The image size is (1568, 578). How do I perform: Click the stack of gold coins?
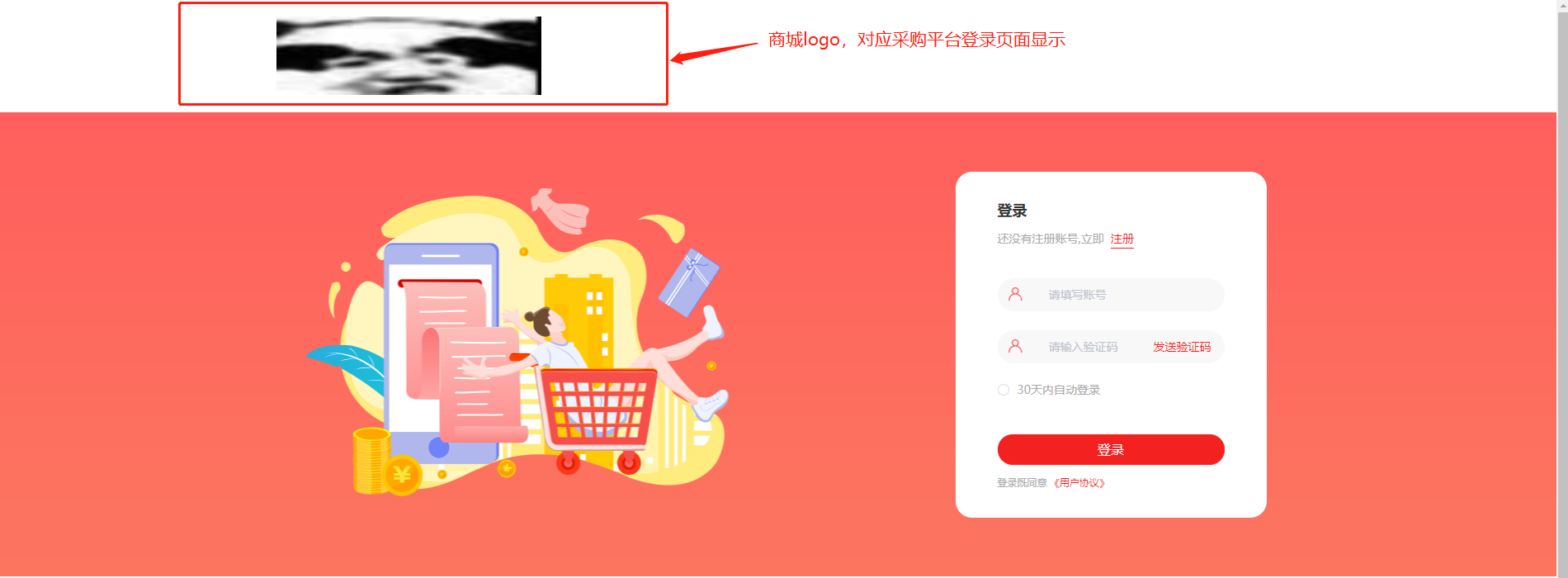click(x=371, y=460)
